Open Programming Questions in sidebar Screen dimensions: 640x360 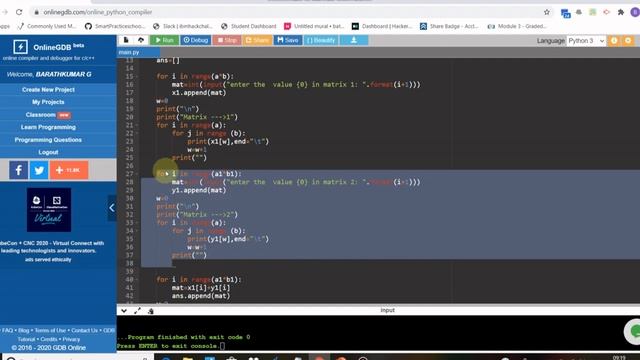pos(48,140)
